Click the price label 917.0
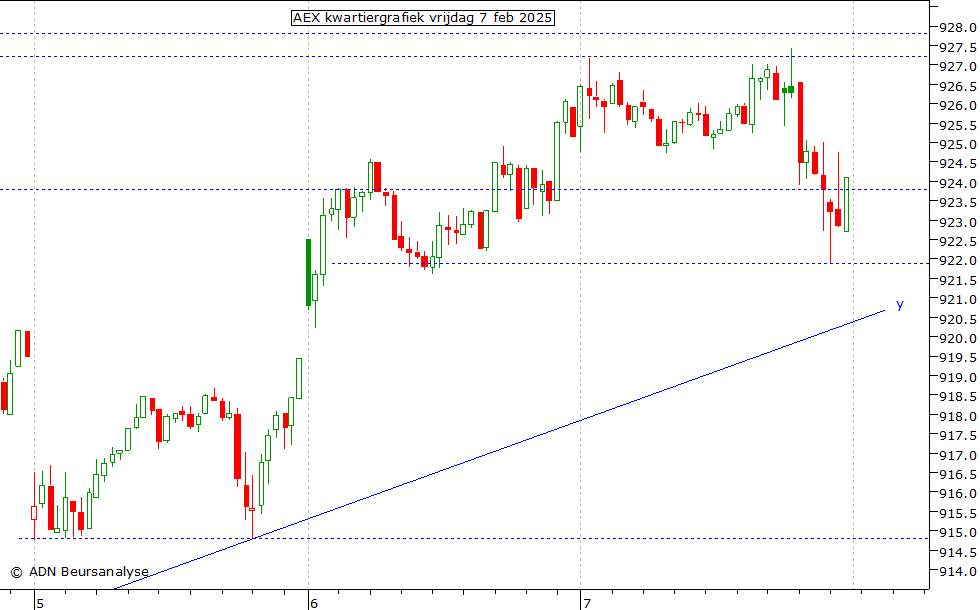 click(x=958, y=456)
